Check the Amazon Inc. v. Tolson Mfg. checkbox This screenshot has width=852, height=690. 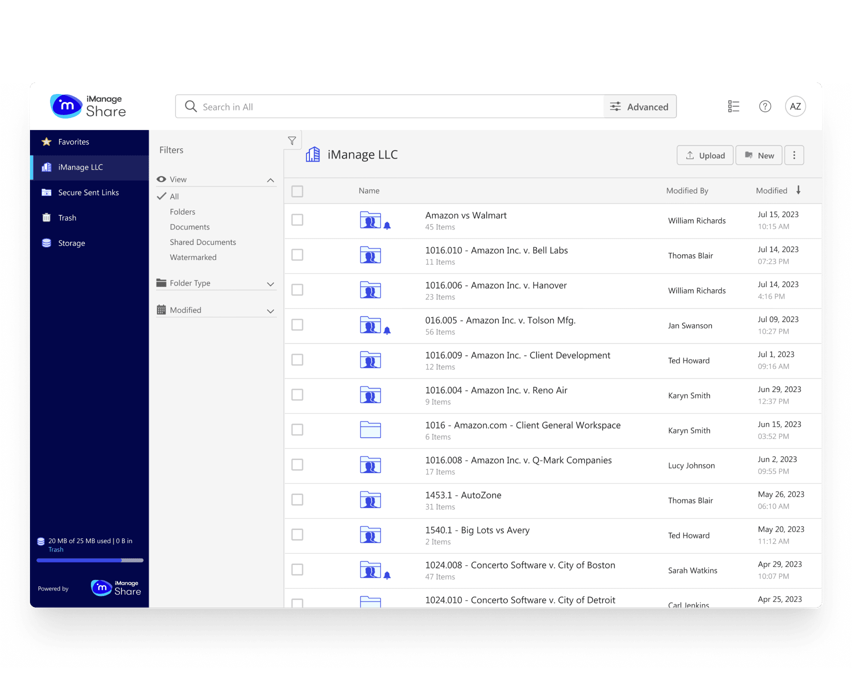click(x=297, y=325)
